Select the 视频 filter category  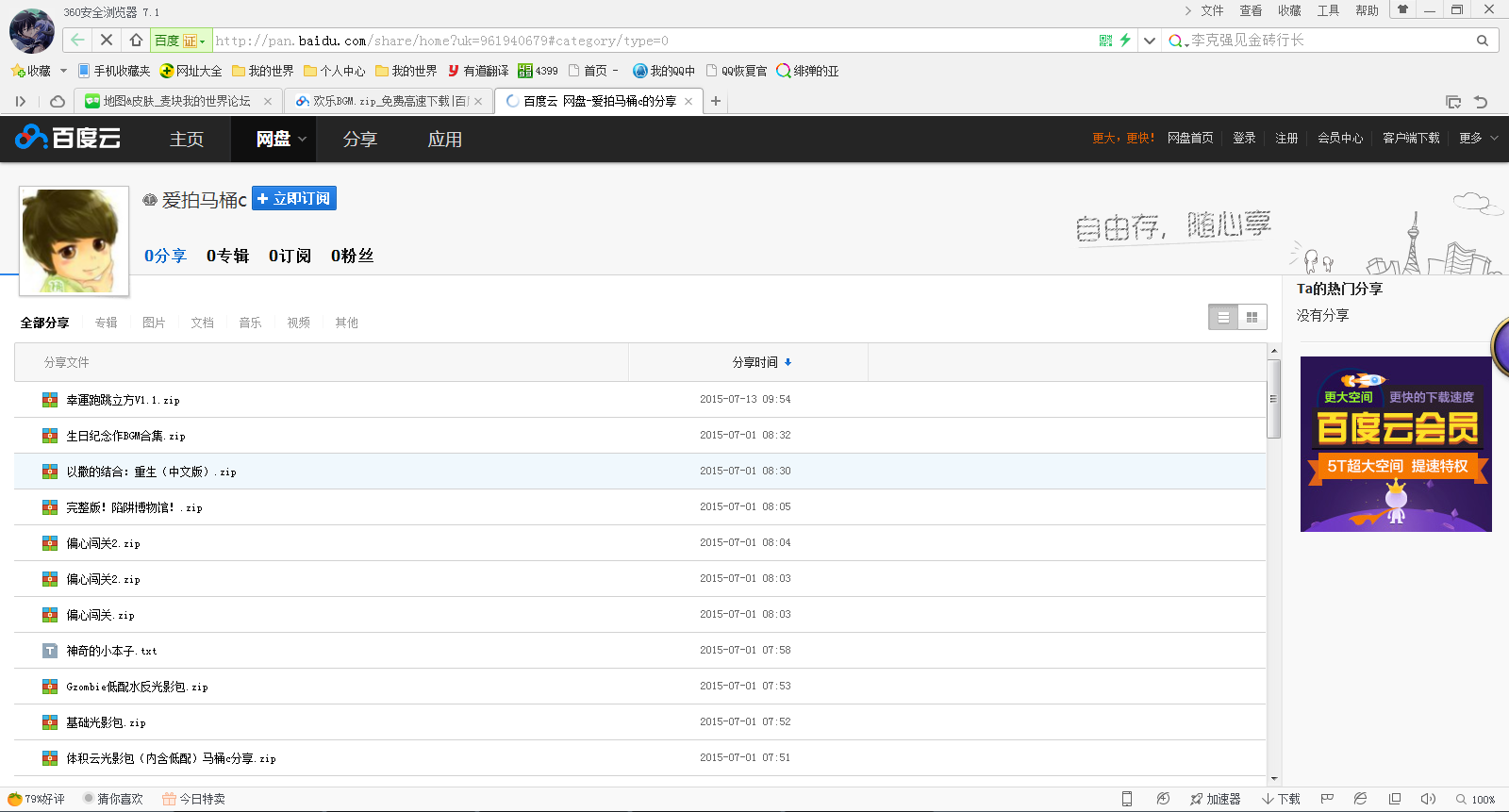(298, 323)
